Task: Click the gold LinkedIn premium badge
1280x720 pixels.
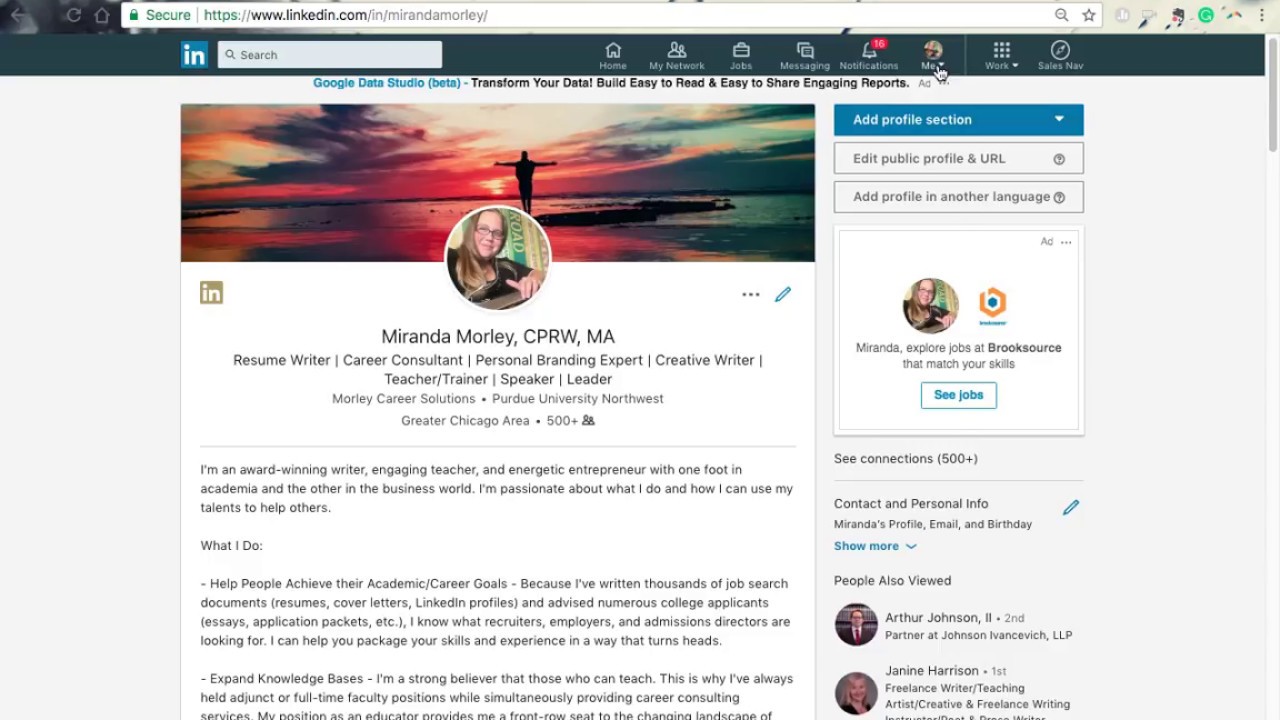Action: coord(211,292)
